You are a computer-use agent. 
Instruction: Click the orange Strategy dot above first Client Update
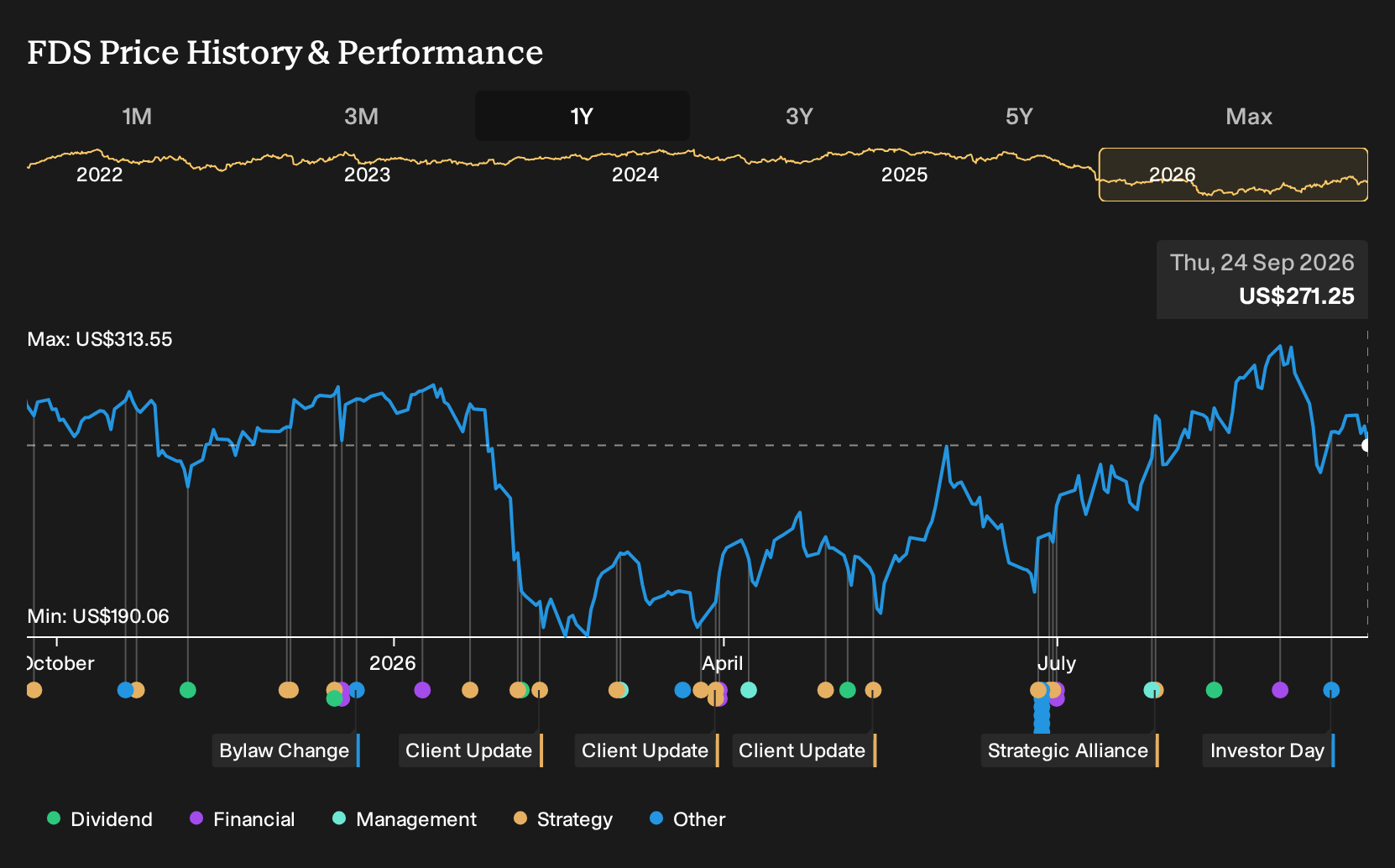coord(540,690)
